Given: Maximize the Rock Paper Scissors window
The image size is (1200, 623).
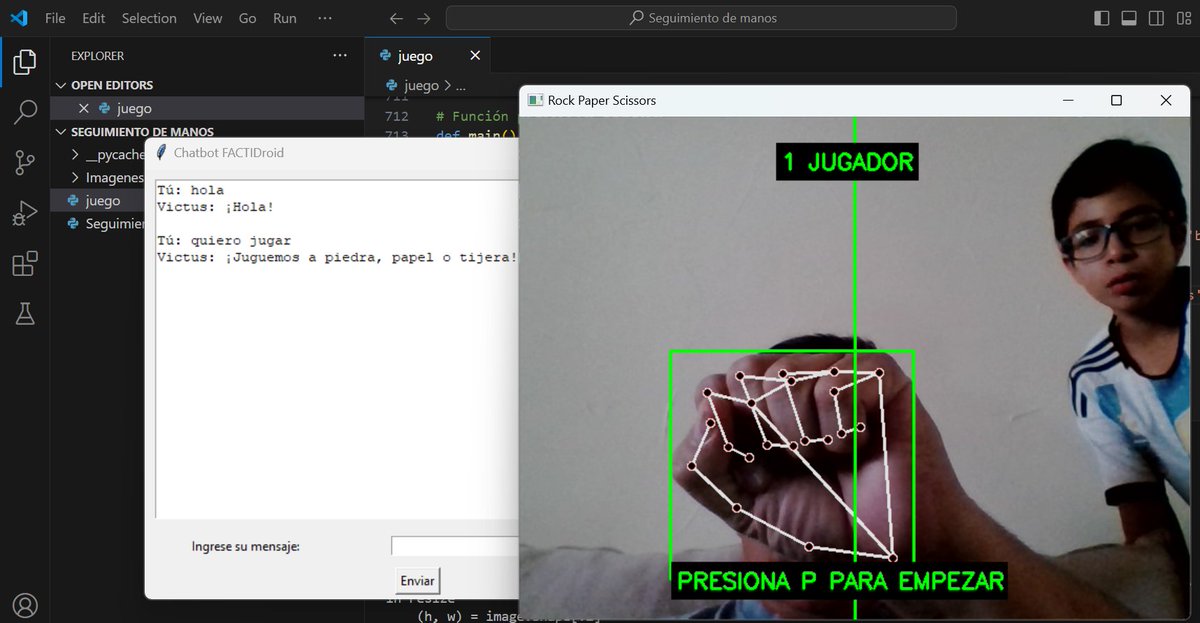Looking at the screenshot, I should point(1117,100).
